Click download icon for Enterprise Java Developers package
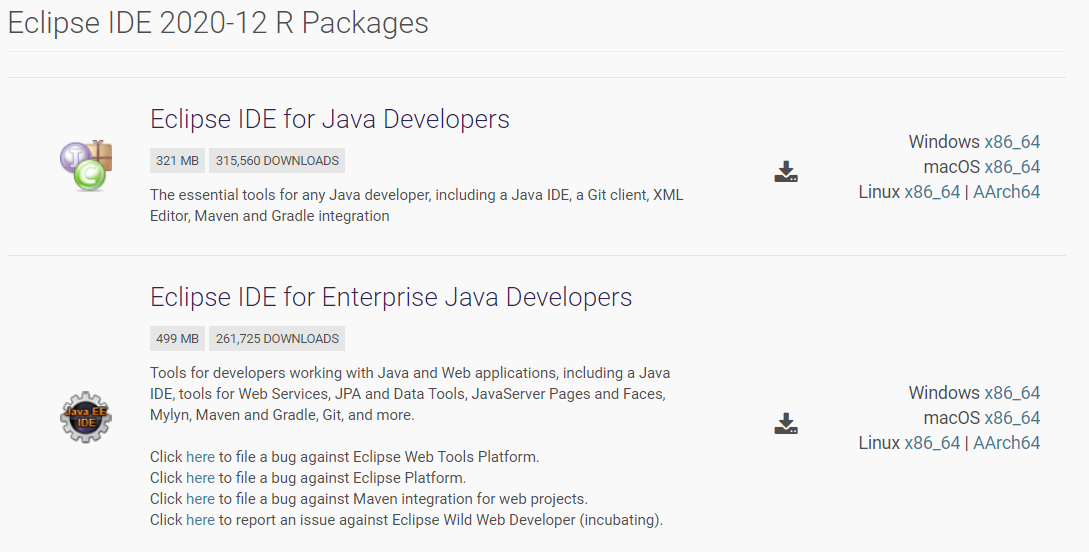 click(x=786, y=423)
